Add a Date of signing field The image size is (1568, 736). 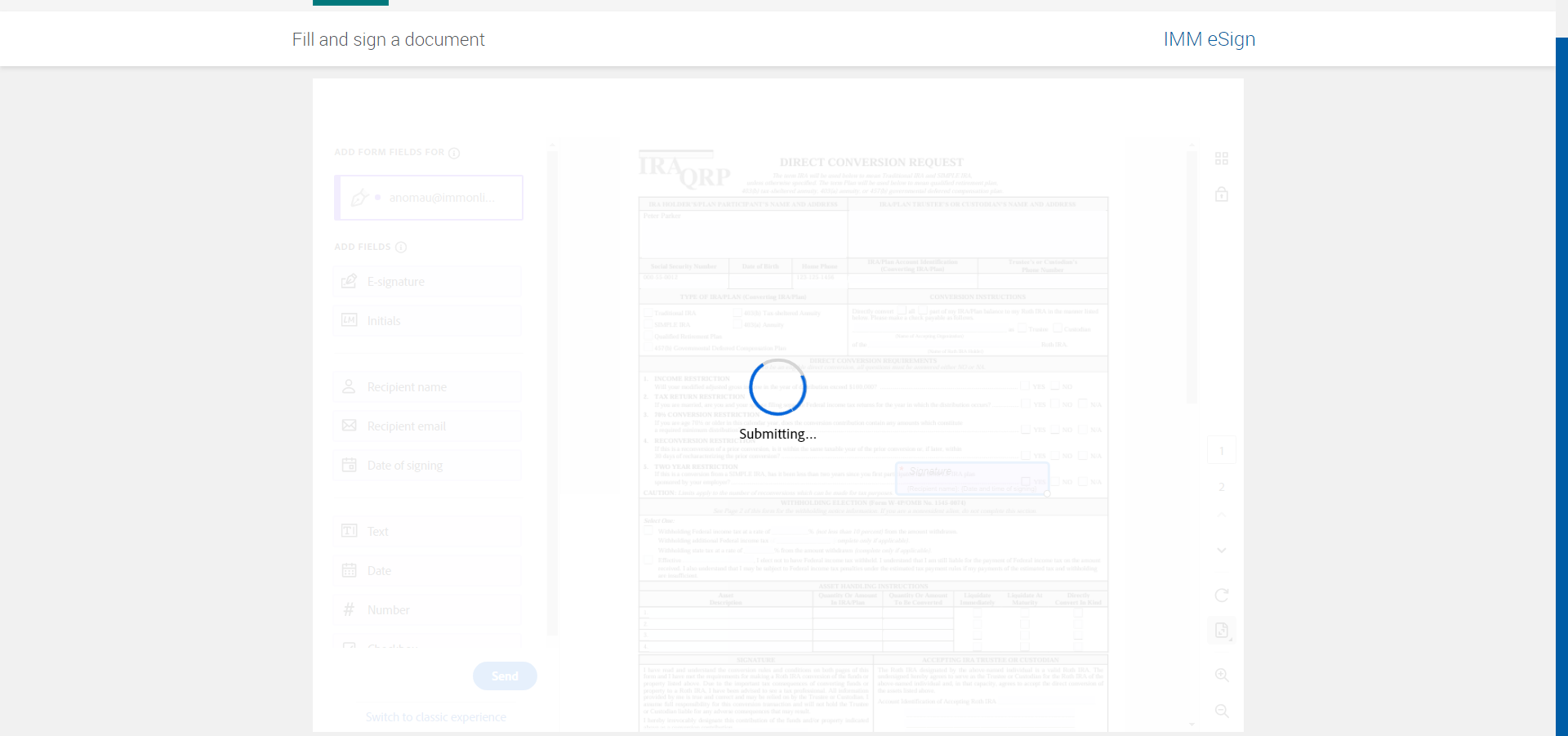coord(427,466)
